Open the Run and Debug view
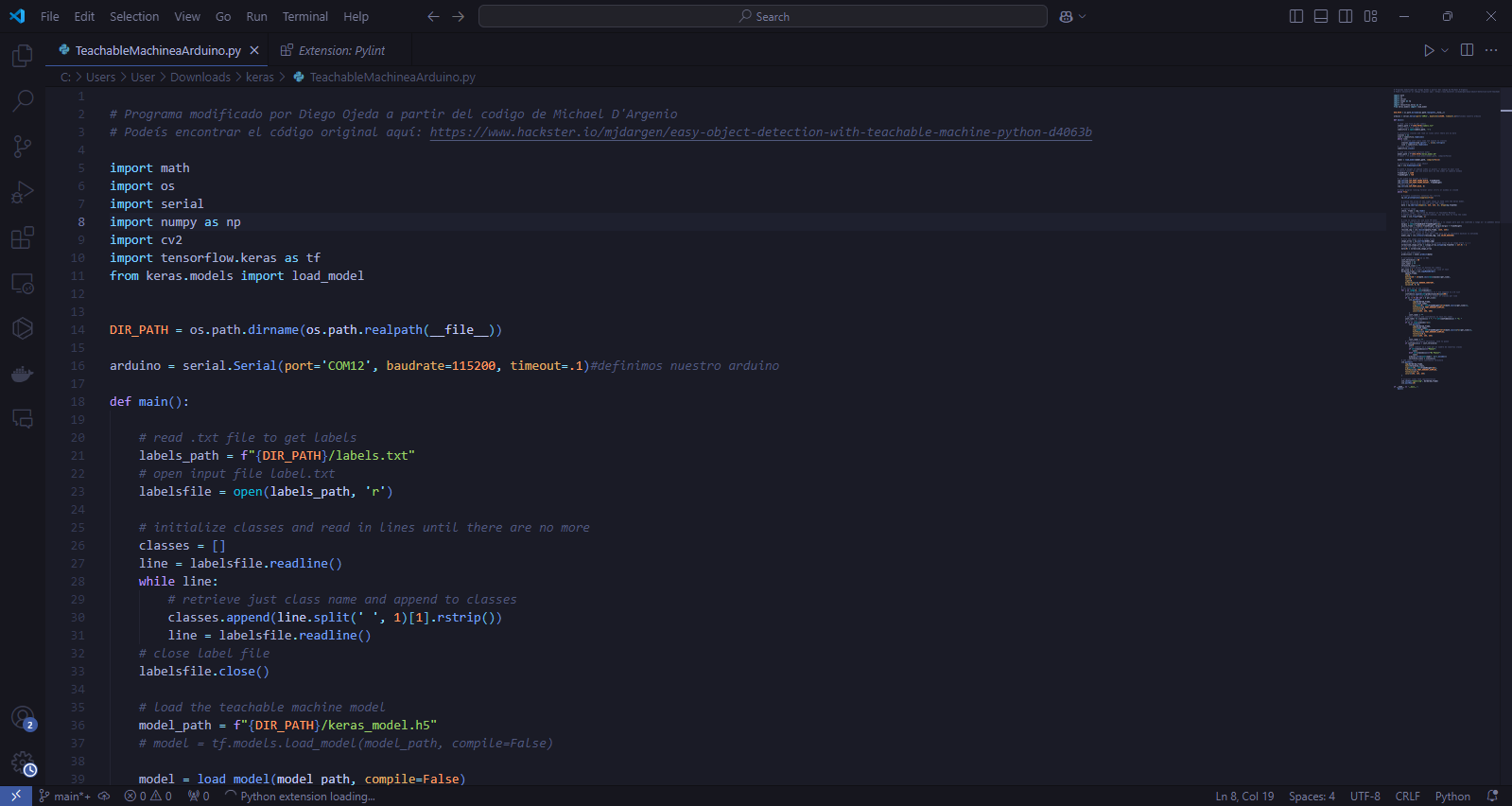Screen dimensions: 1512x806 23,192
